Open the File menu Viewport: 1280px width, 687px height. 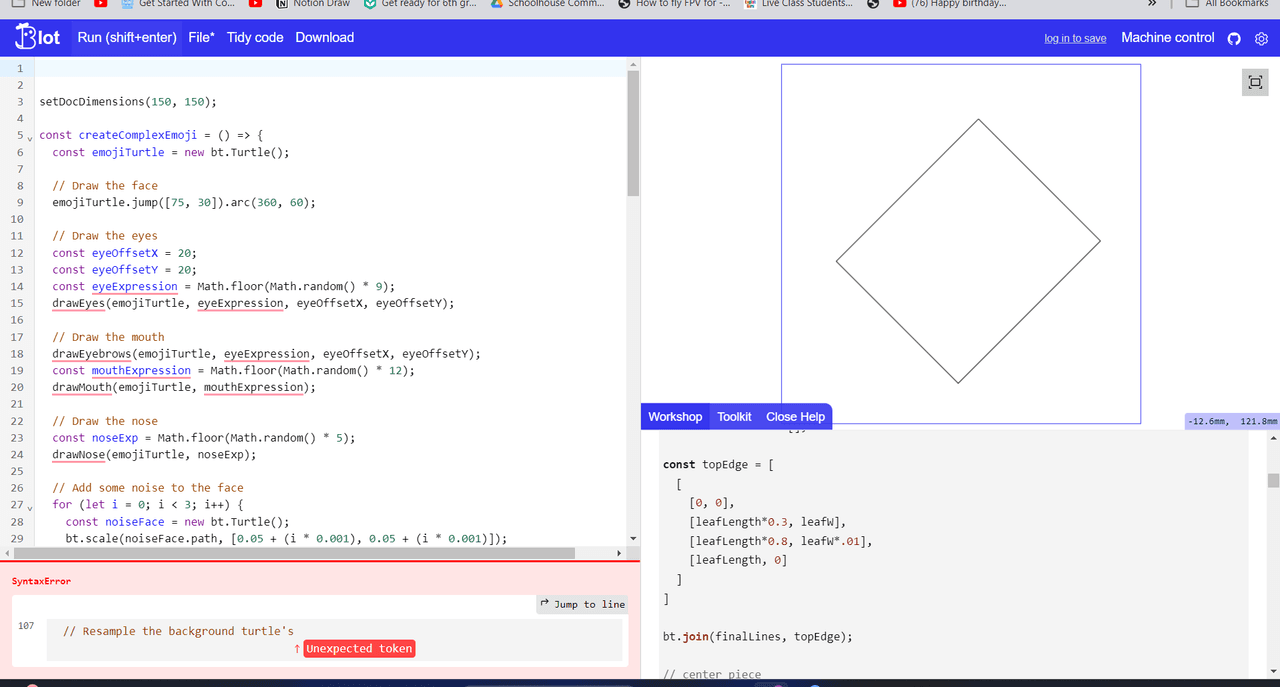[x=201, y=38]
